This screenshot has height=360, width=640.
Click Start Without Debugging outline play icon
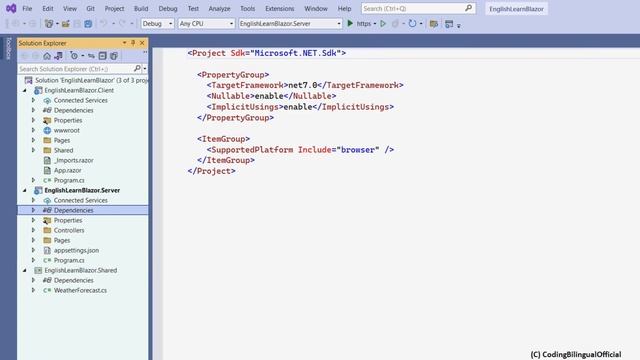[x=383, y=24]
